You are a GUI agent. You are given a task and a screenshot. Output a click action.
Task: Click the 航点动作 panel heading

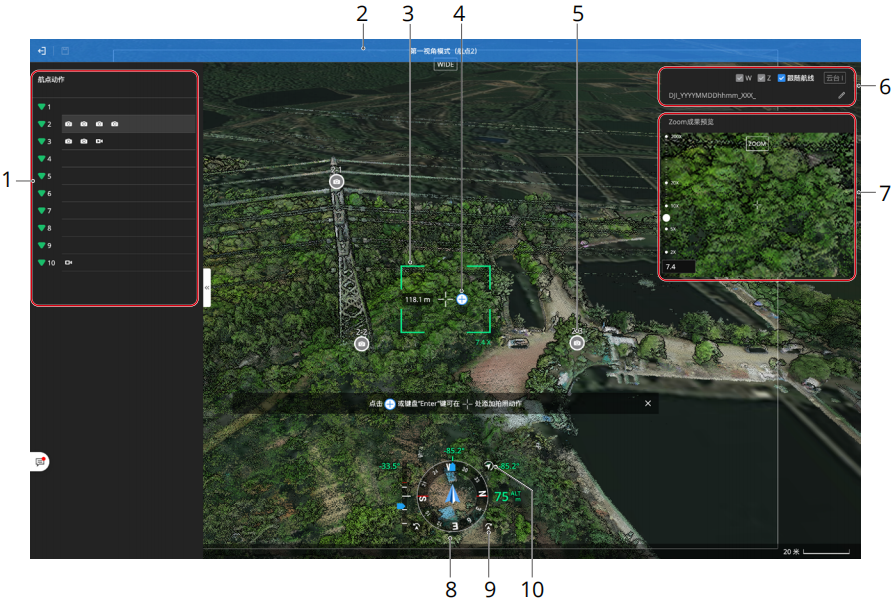[51, 79]
